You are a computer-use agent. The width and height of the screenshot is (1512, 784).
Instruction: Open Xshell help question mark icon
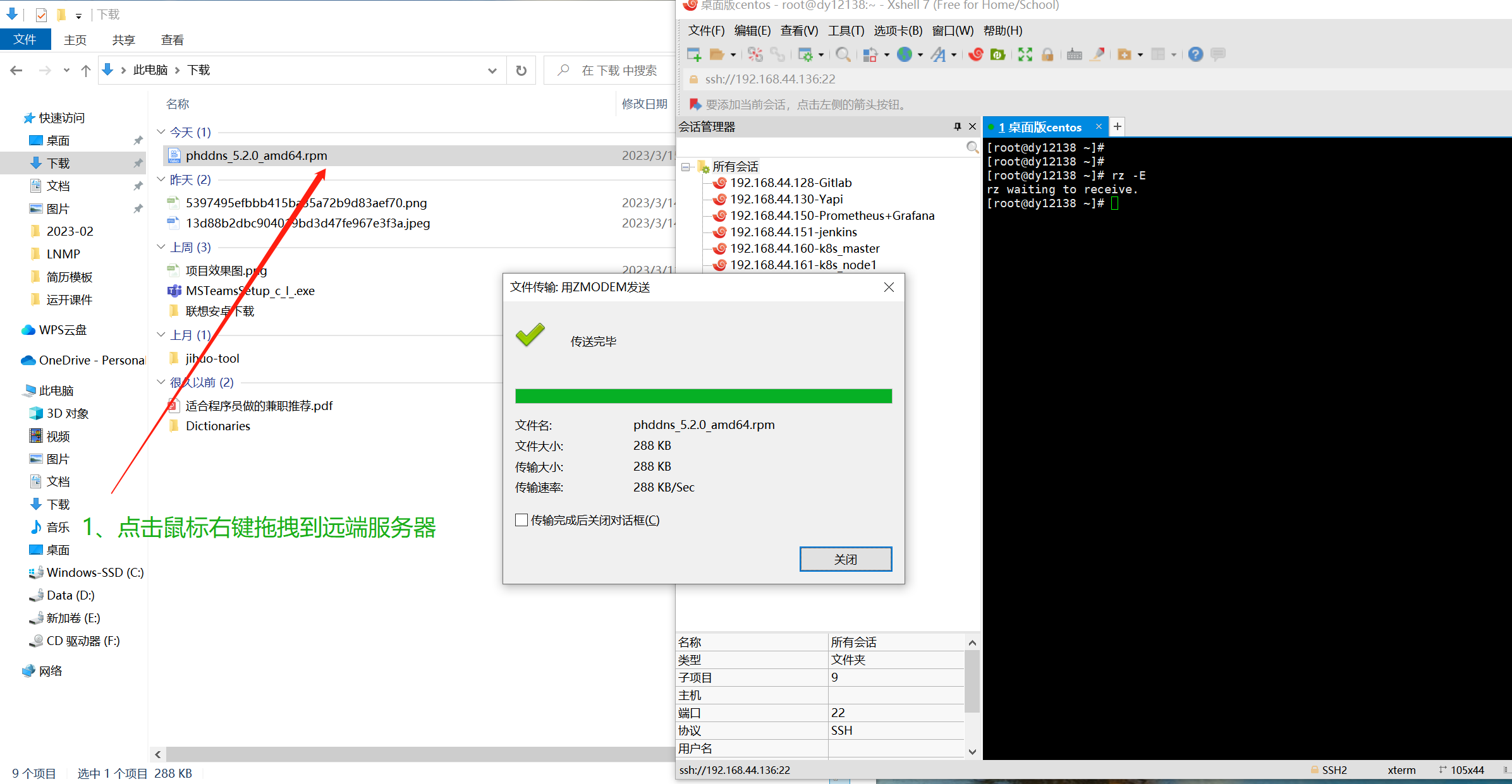1195,55
